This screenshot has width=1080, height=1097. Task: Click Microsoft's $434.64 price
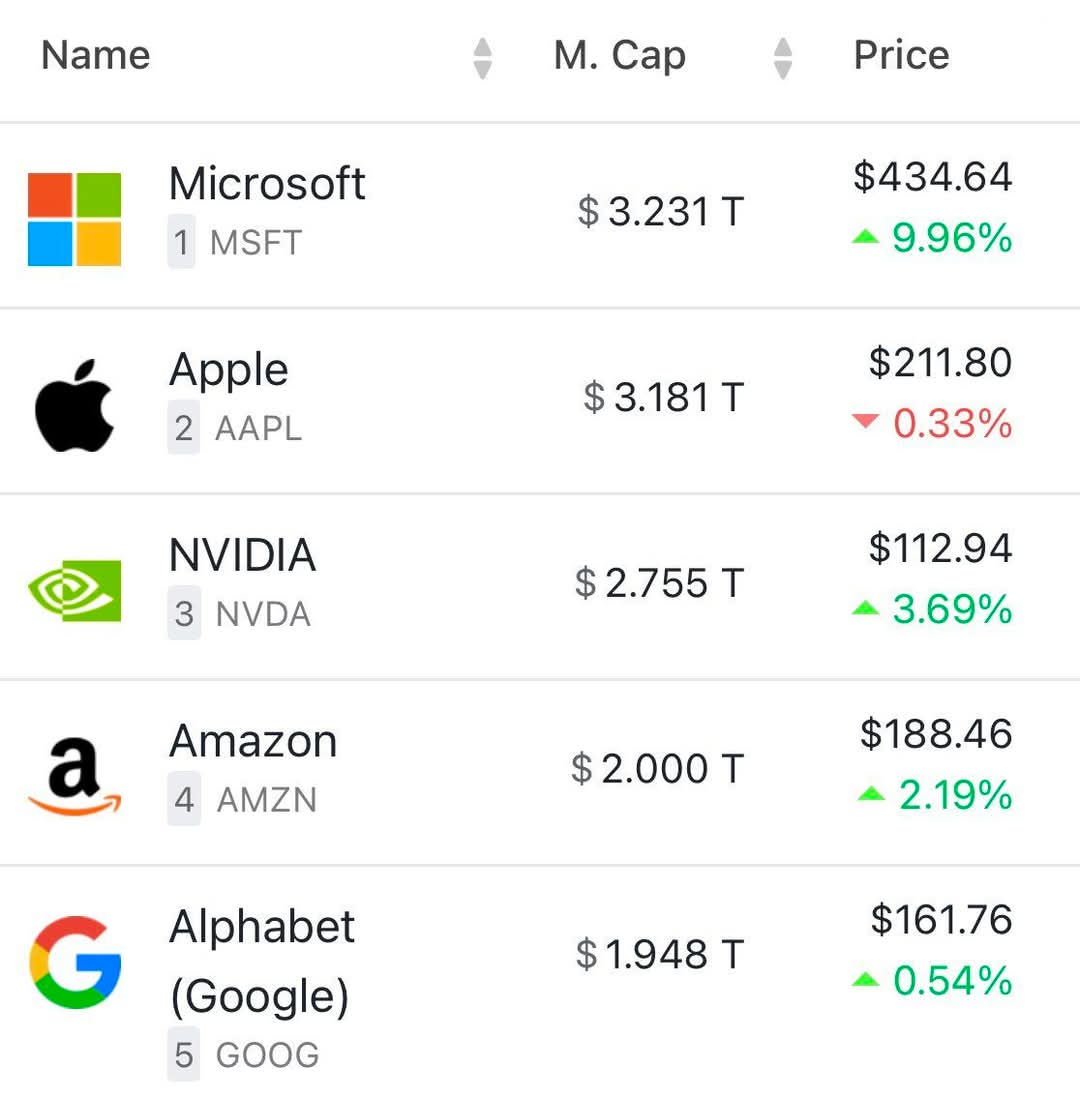(933, 176)
